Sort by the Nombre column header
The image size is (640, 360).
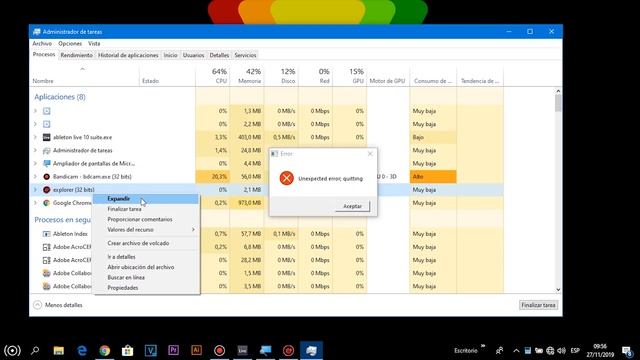click(x=86, y=76)
